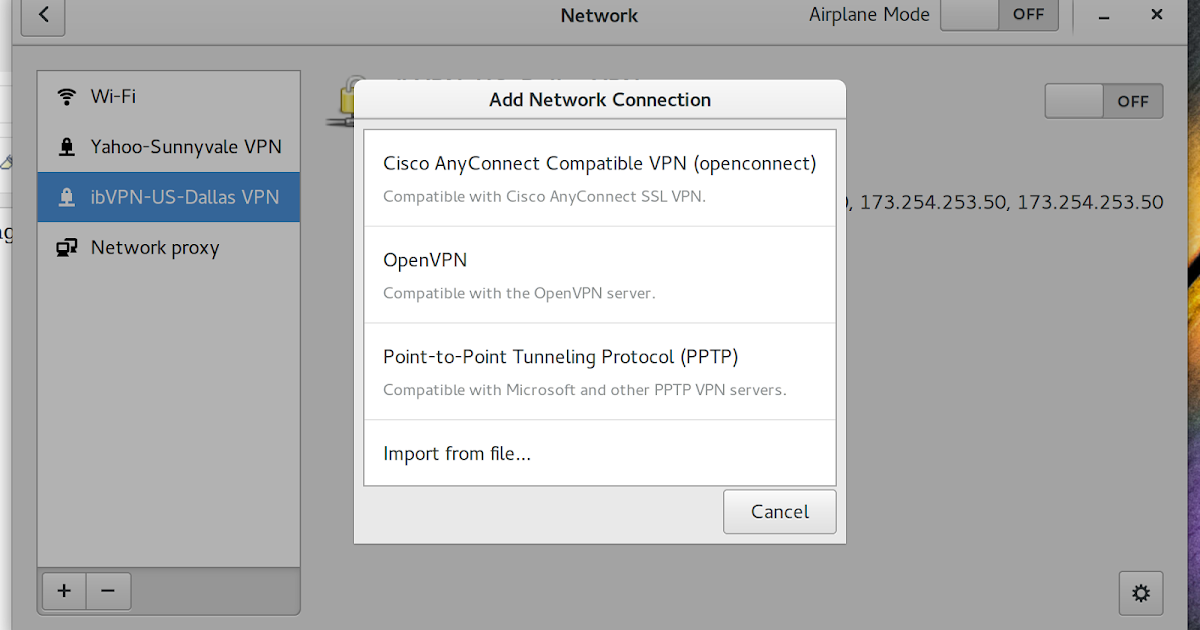The width and height of the screenshot is (1200, 630).
Task: Select Wi-Fi in the sidebar list
Action: [169, 96]
